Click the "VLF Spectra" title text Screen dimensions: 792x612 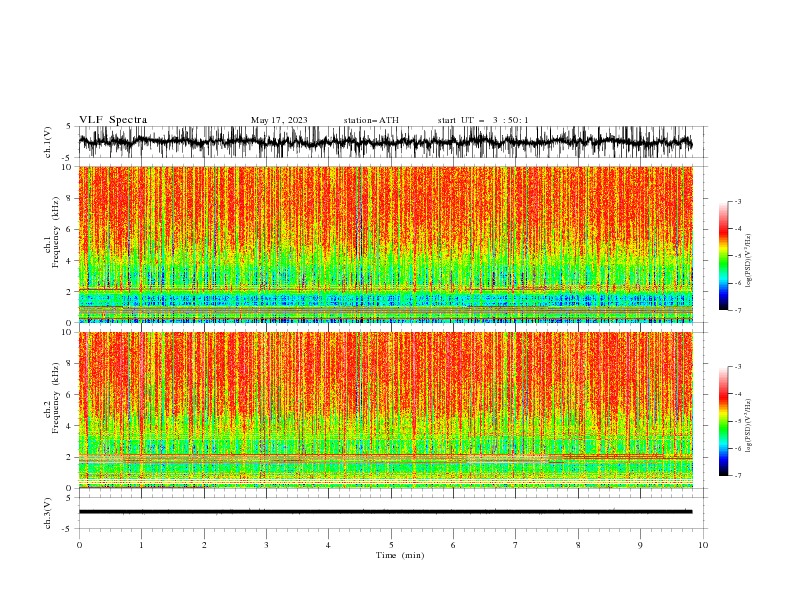[113, 120]
